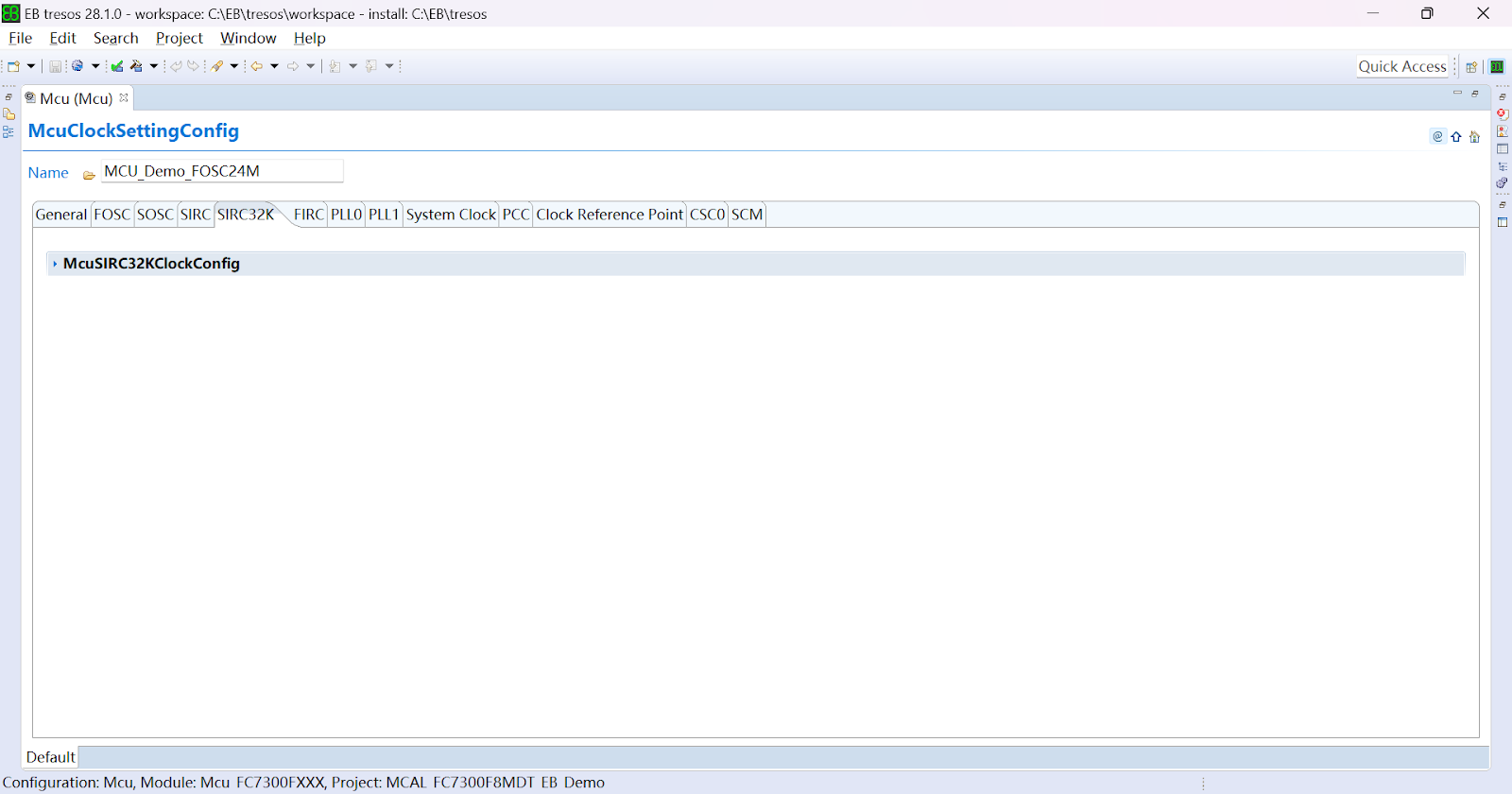Select the Default bottom tab

click(x=50, y=757)
